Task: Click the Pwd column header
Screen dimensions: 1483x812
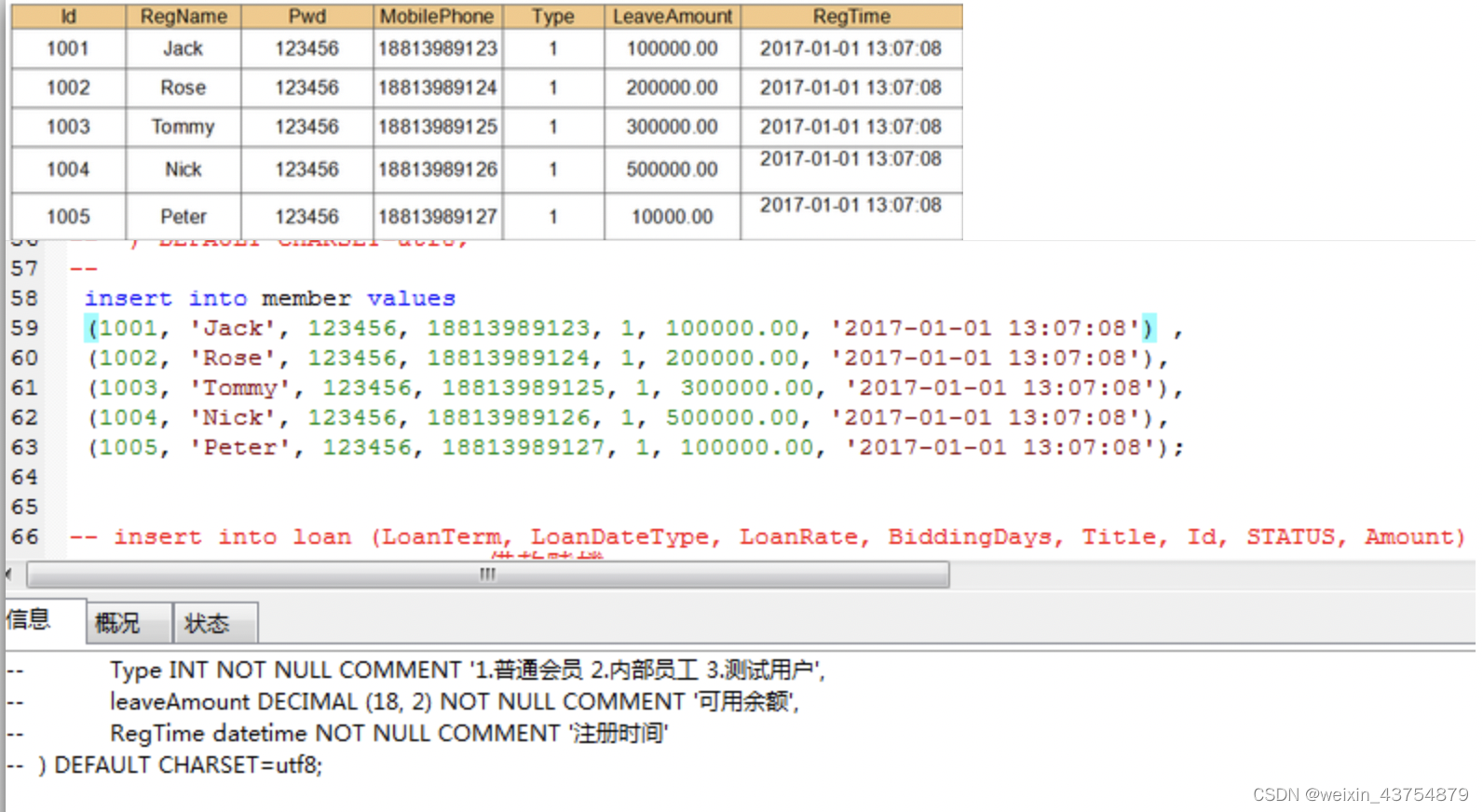Action: pos(307,17)
